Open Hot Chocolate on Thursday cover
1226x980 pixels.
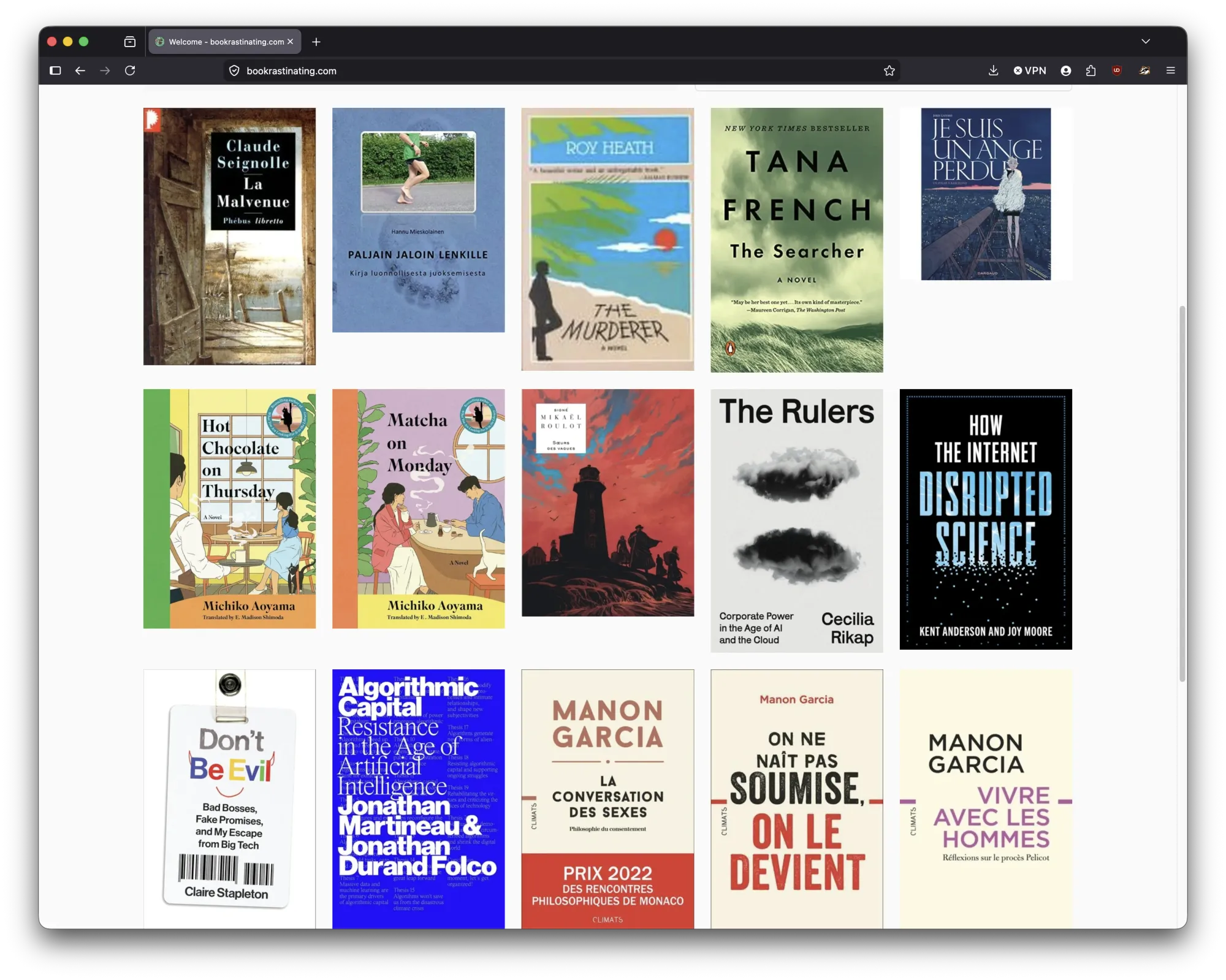(x=229, y=509)
